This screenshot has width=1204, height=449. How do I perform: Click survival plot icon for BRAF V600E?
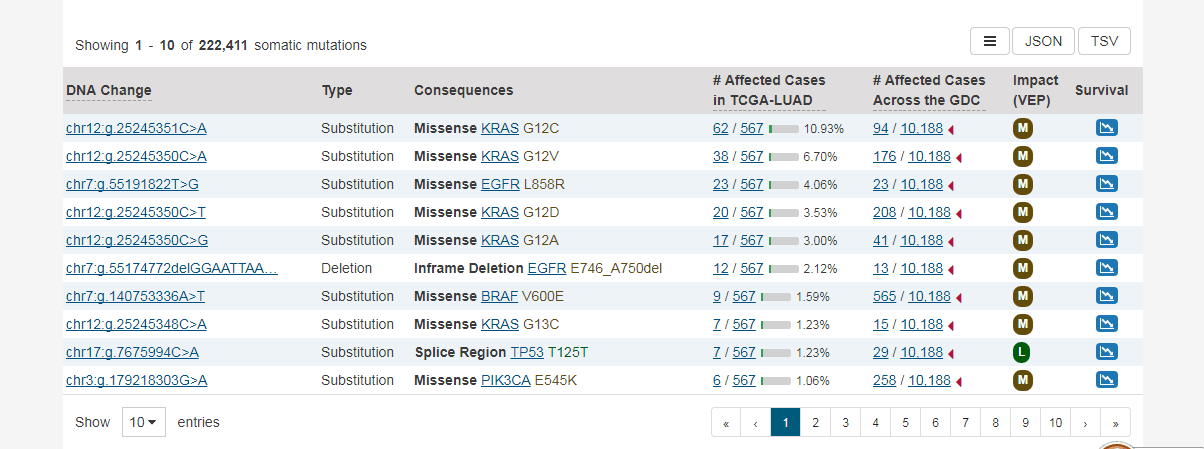pos(1106,296)
